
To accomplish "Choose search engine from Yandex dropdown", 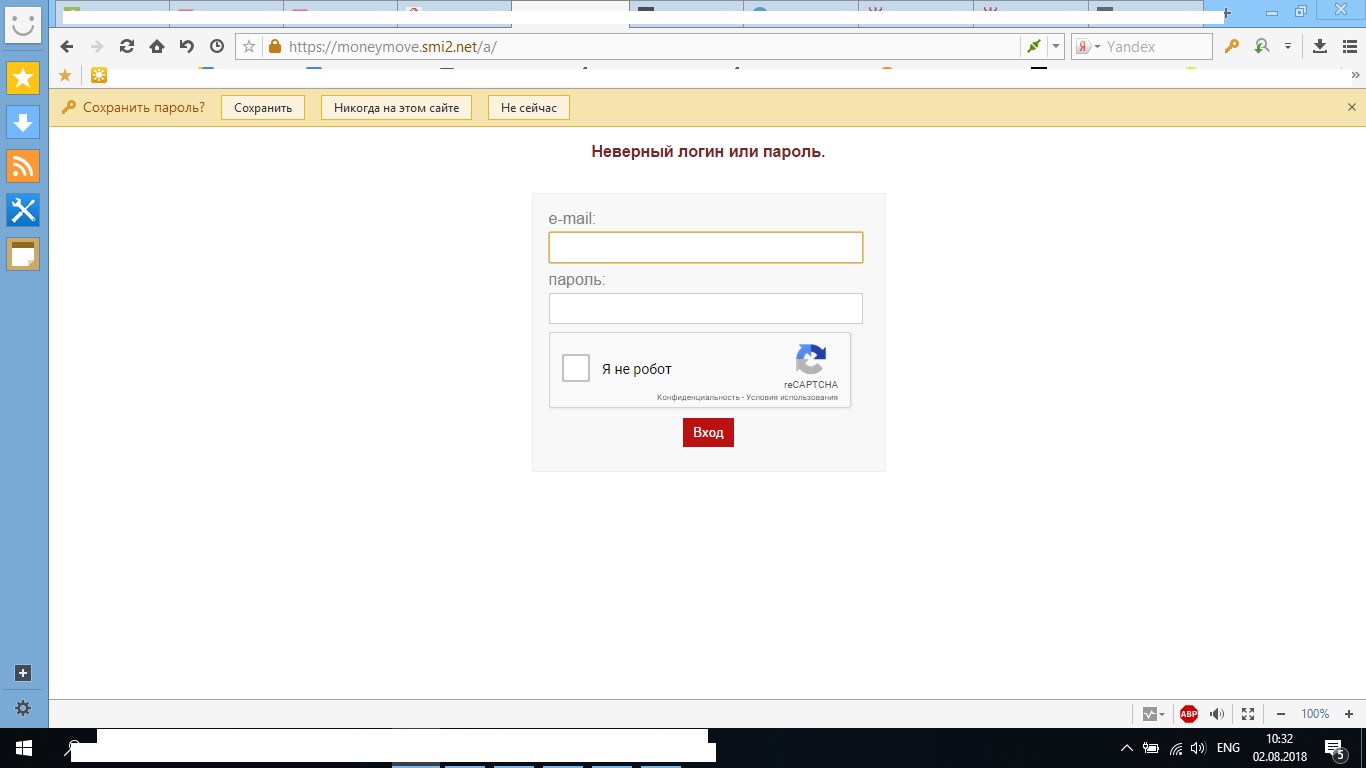I will coord(1088,47).
